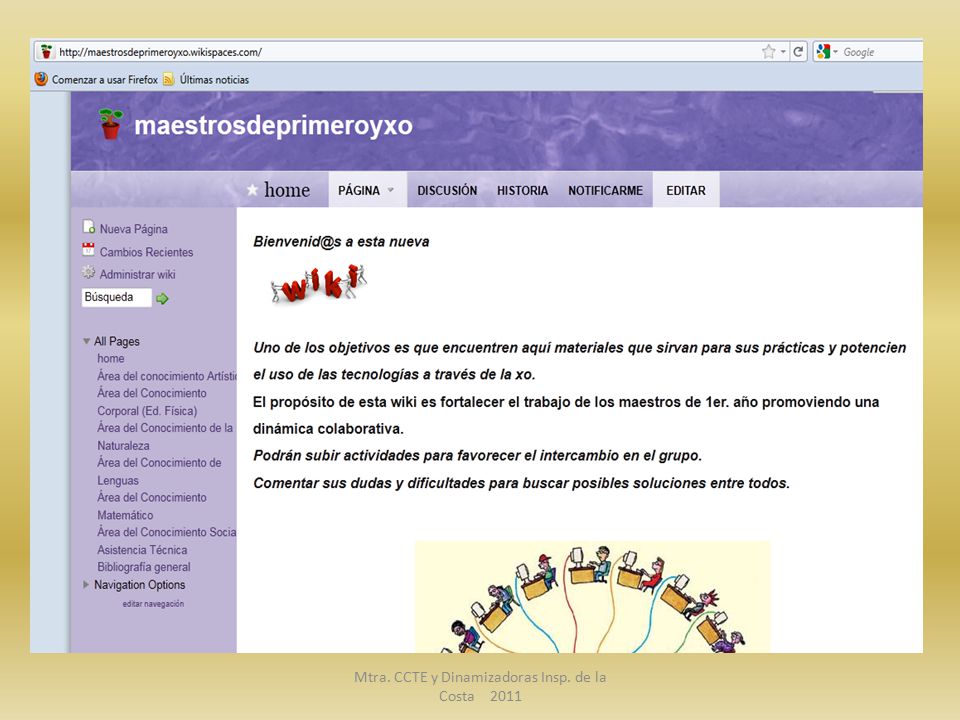
Task: Open the Últimas noticias bookmark
Action: [x=214, y=80]
